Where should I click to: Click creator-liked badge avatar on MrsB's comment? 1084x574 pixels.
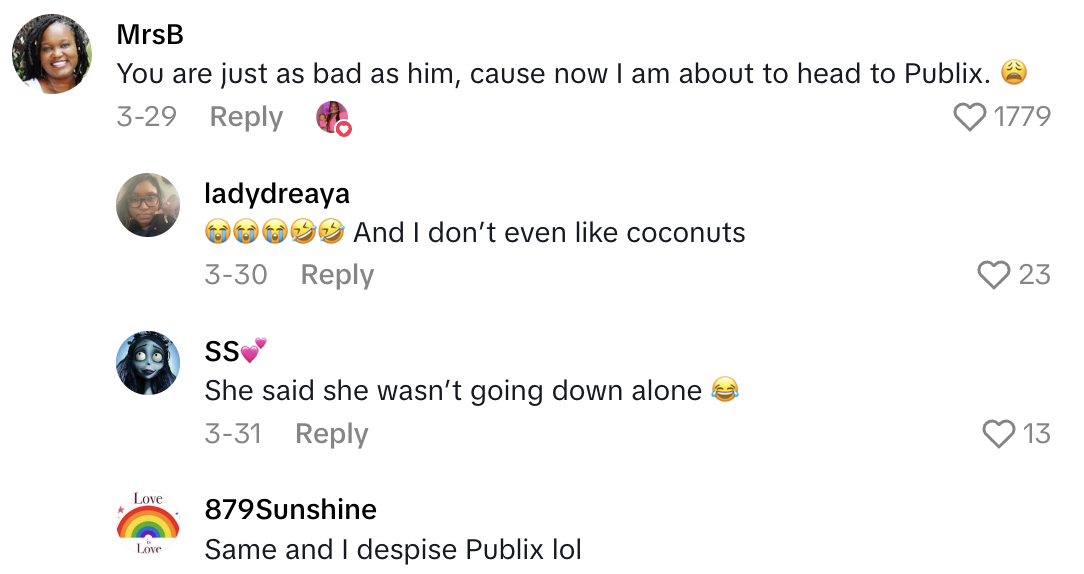click(333, 118)
